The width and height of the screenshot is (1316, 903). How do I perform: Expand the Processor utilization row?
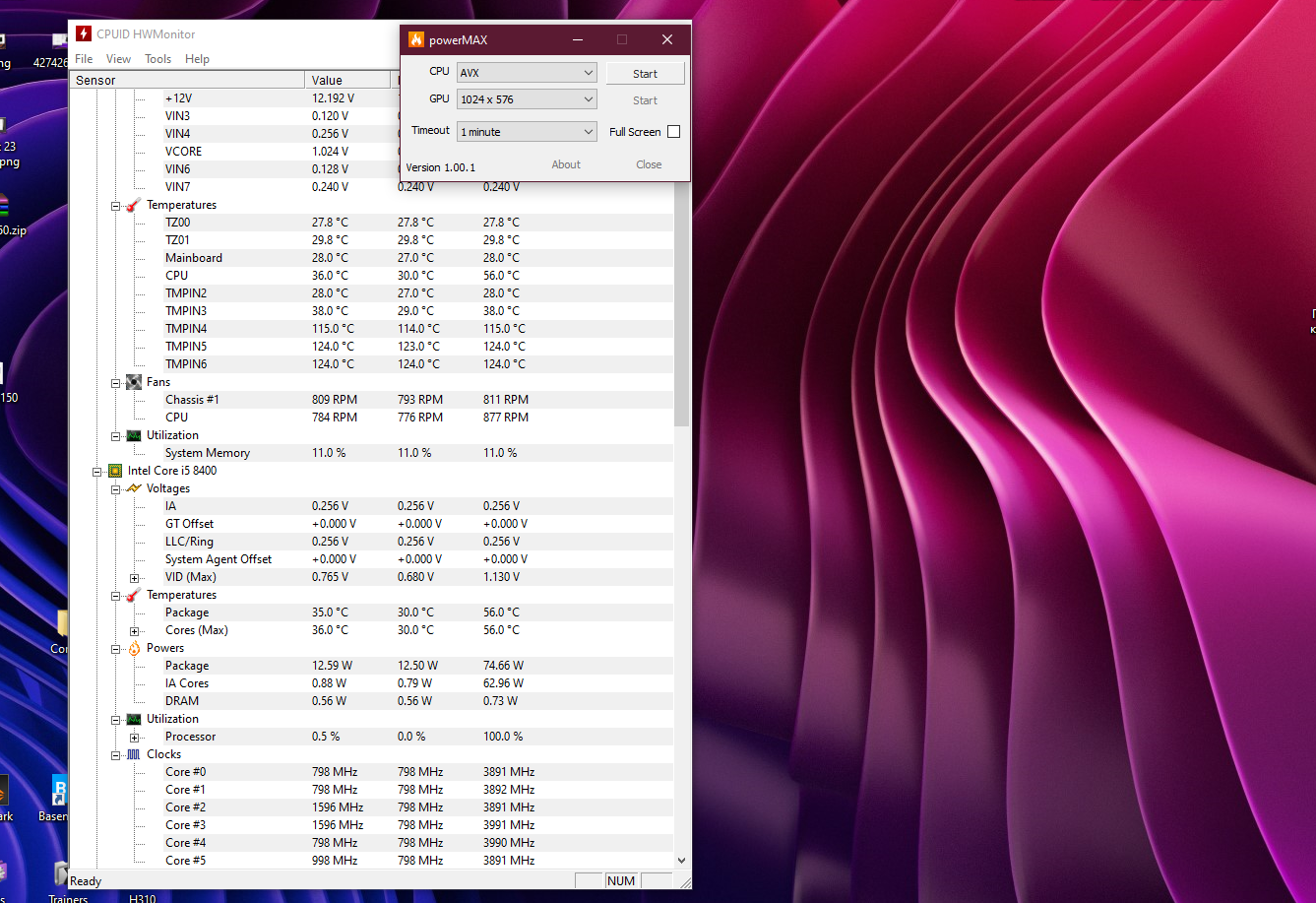134,738
